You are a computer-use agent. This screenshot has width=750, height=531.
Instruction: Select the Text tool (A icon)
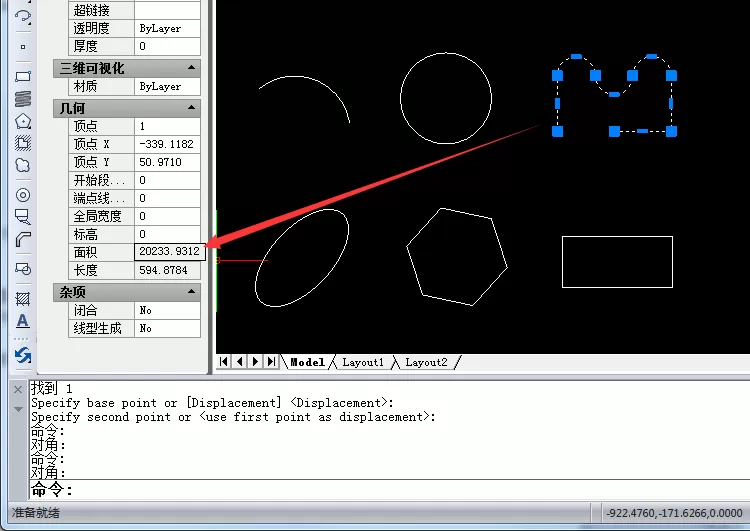click(x=23, y=321)
